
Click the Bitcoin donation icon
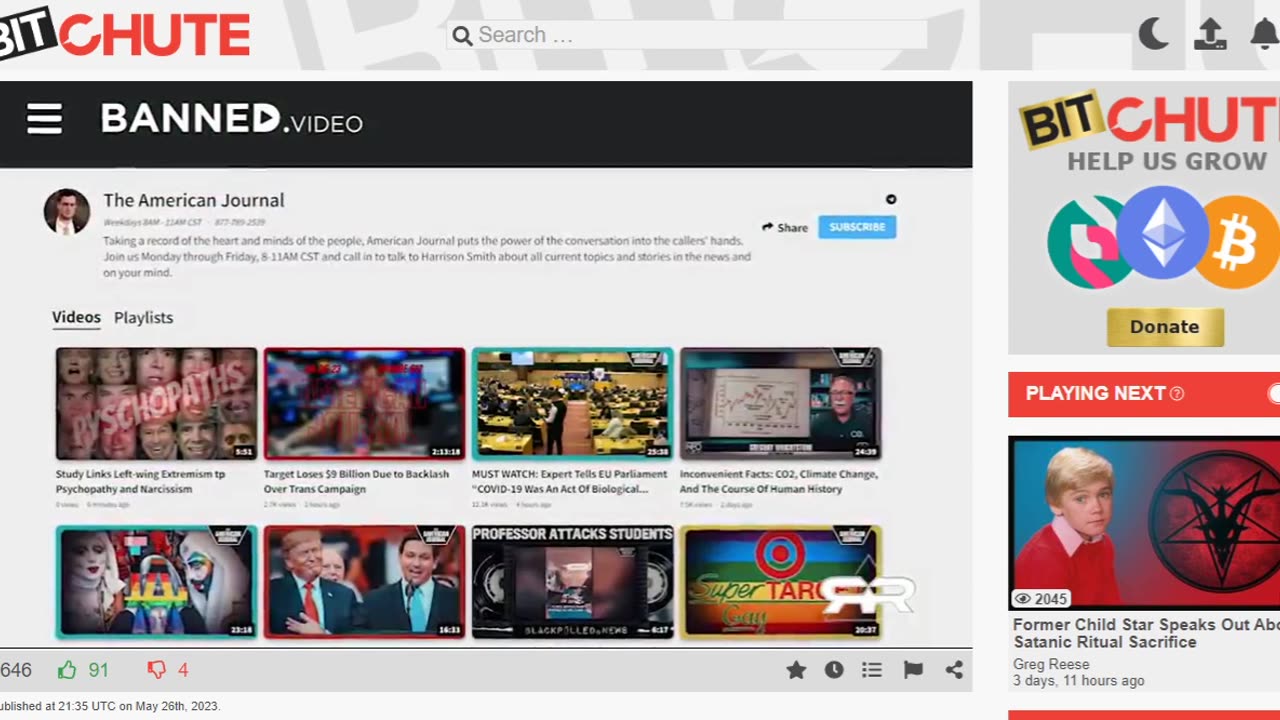coord(1238,242)
